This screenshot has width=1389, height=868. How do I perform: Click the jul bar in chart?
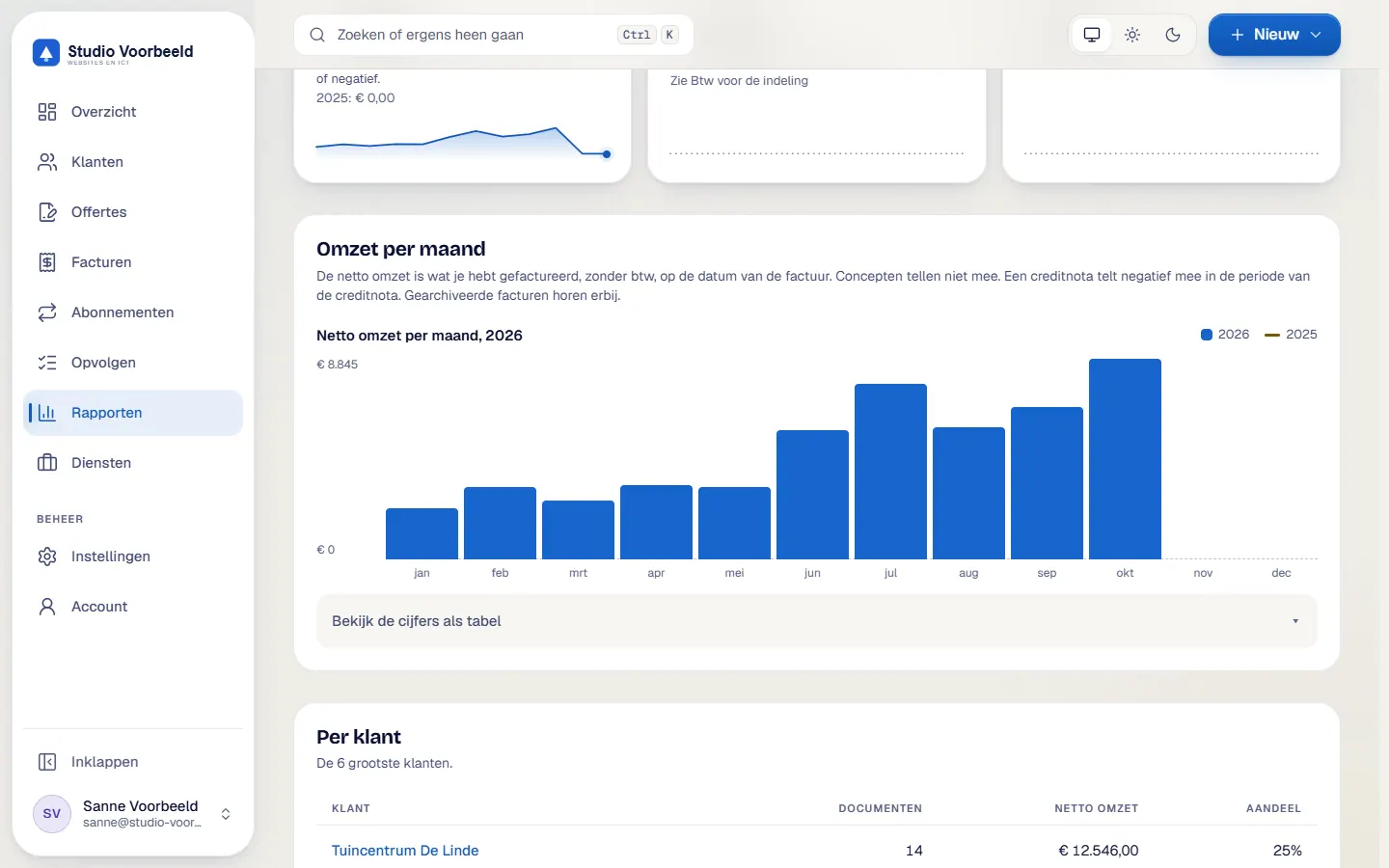[x=890, y=472]
